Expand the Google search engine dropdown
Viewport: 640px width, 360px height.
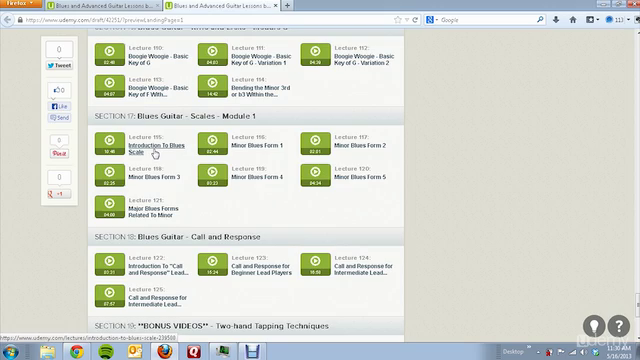tap(432, 20)
